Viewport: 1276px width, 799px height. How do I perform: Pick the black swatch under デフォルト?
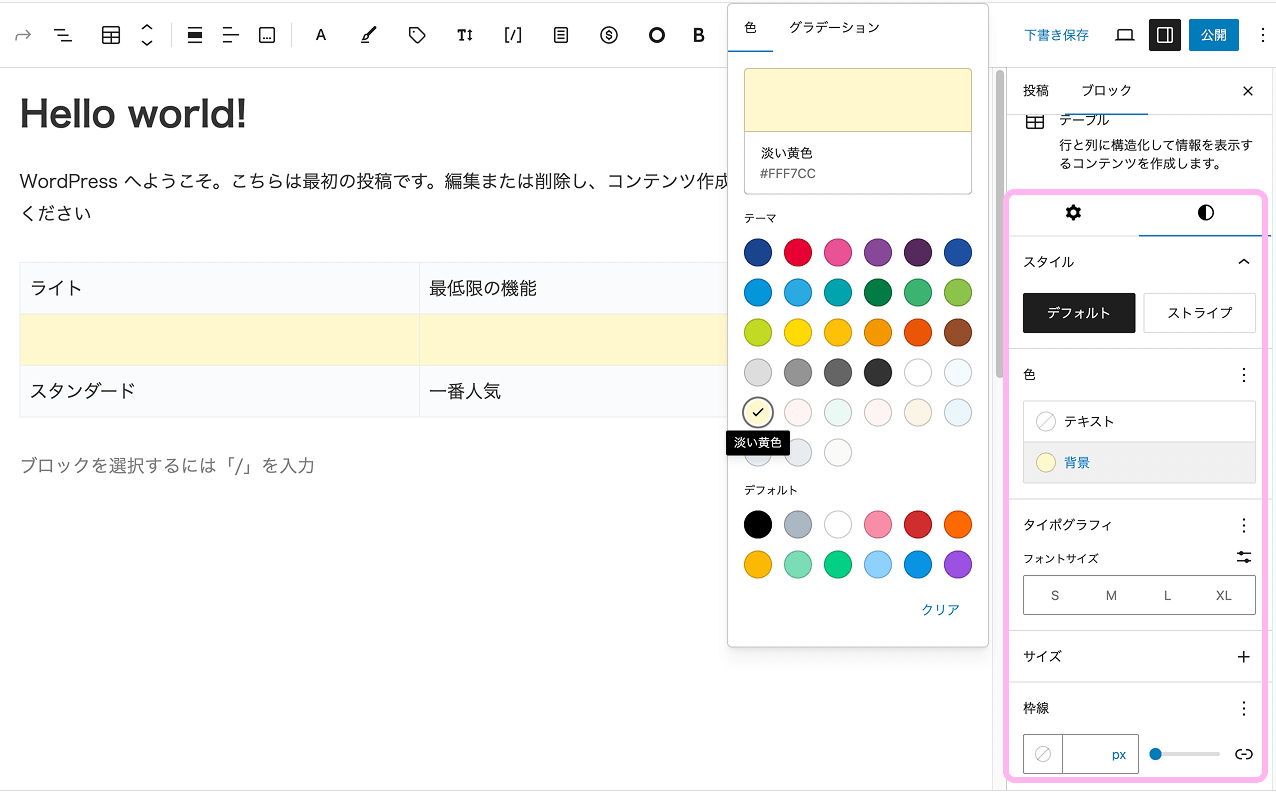click(x=758, y=524)
